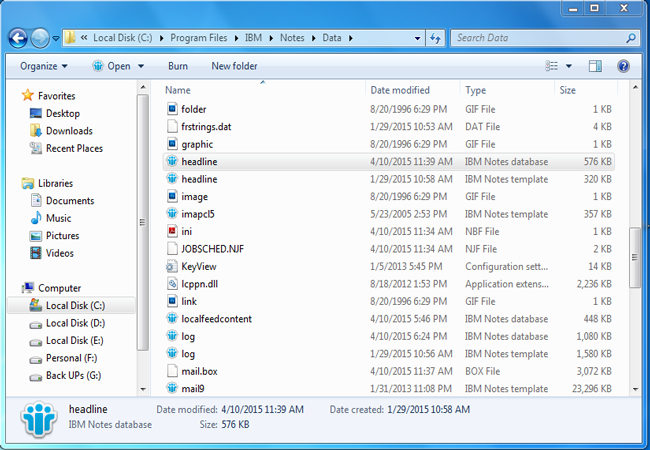Click the vertical scrollbar thumb
Screen dimensions: 650x450
(633, 258)
